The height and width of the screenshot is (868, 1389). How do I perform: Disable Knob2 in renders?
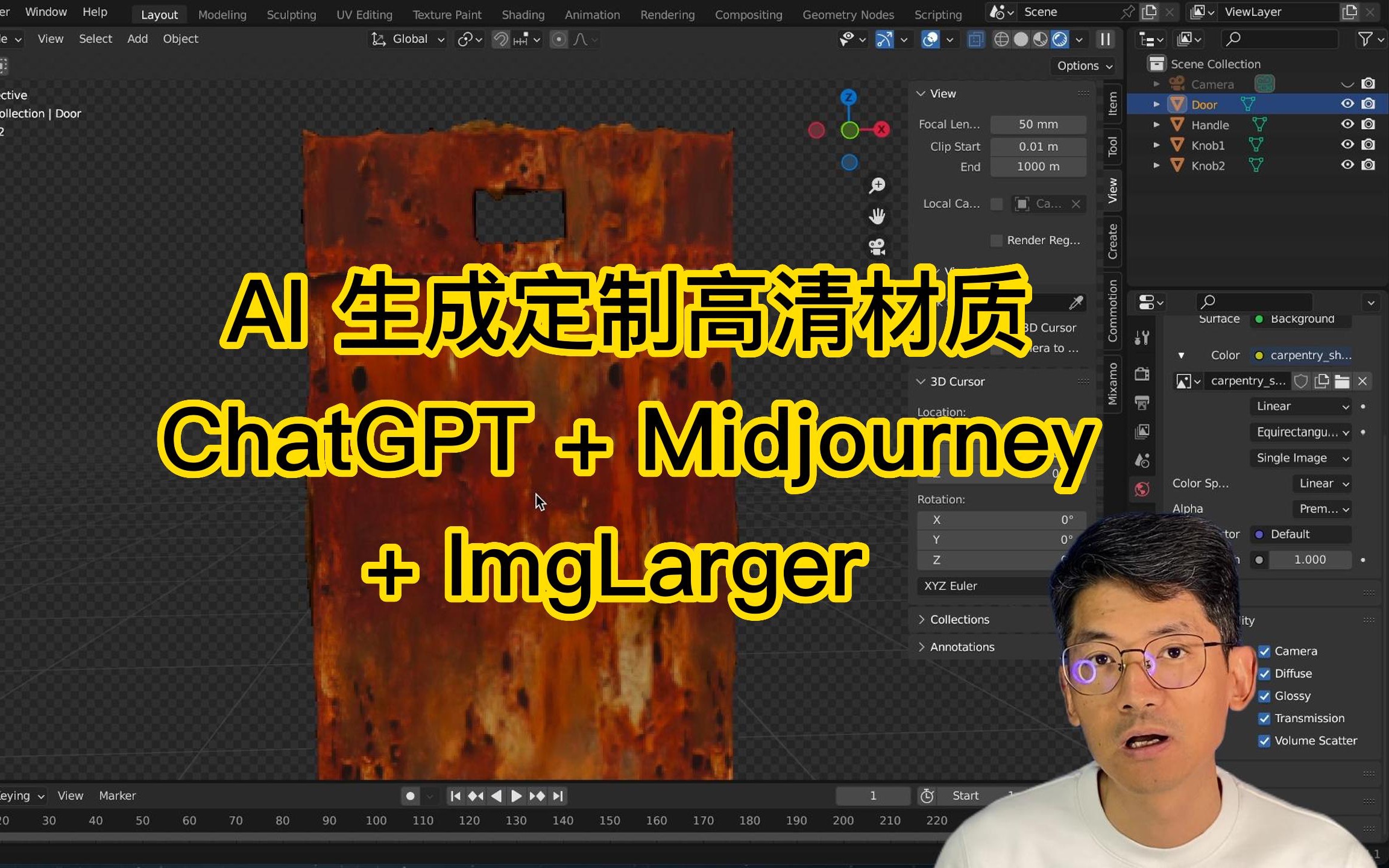coord(1369,165)
